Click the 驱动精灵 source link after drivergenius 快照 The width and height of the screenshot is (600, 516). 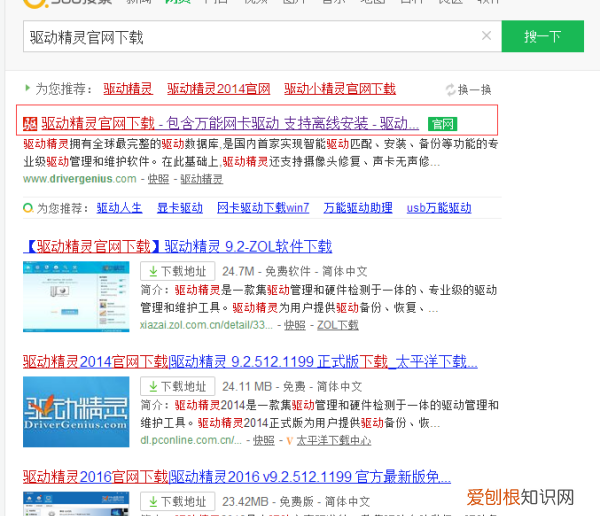tap(201, 179)
